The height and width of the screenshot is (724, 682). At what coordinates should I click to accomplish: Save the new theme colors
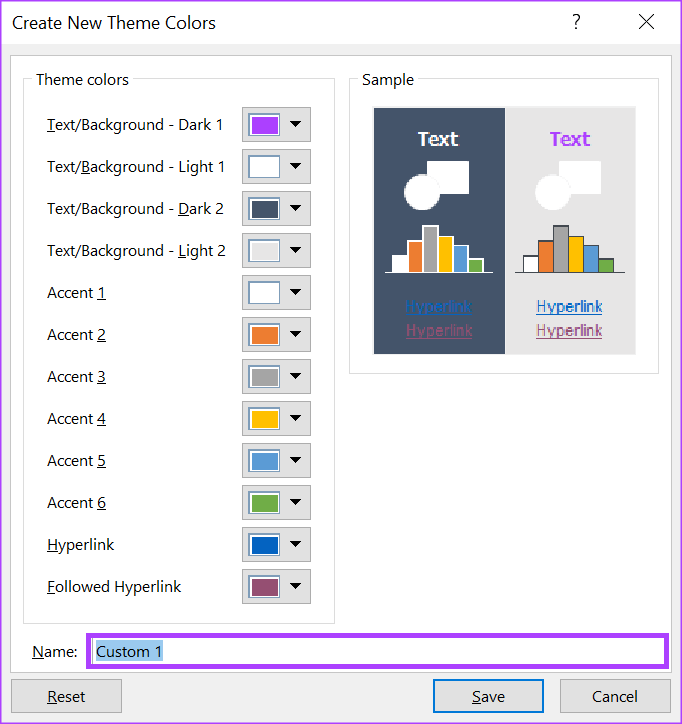coord(488,696)
